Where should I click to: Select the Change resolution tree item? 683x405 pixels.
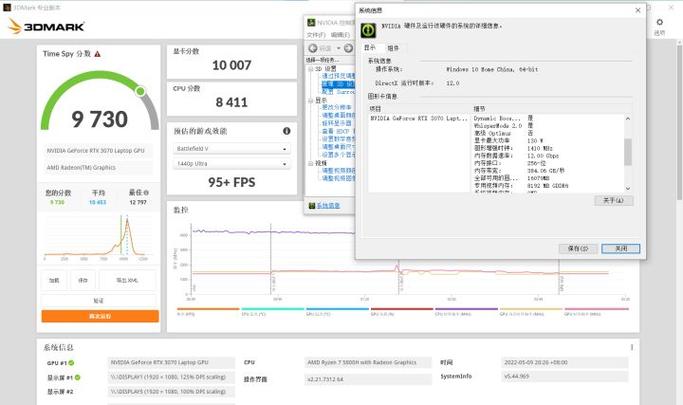[337, 107]
